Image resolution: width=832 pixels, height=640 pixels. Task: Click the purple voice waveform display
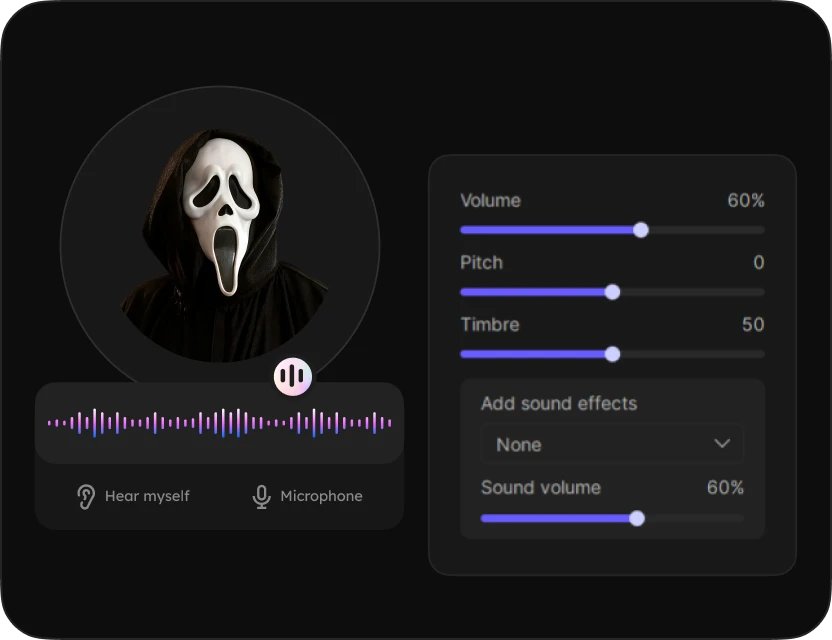tap(220, 423)
